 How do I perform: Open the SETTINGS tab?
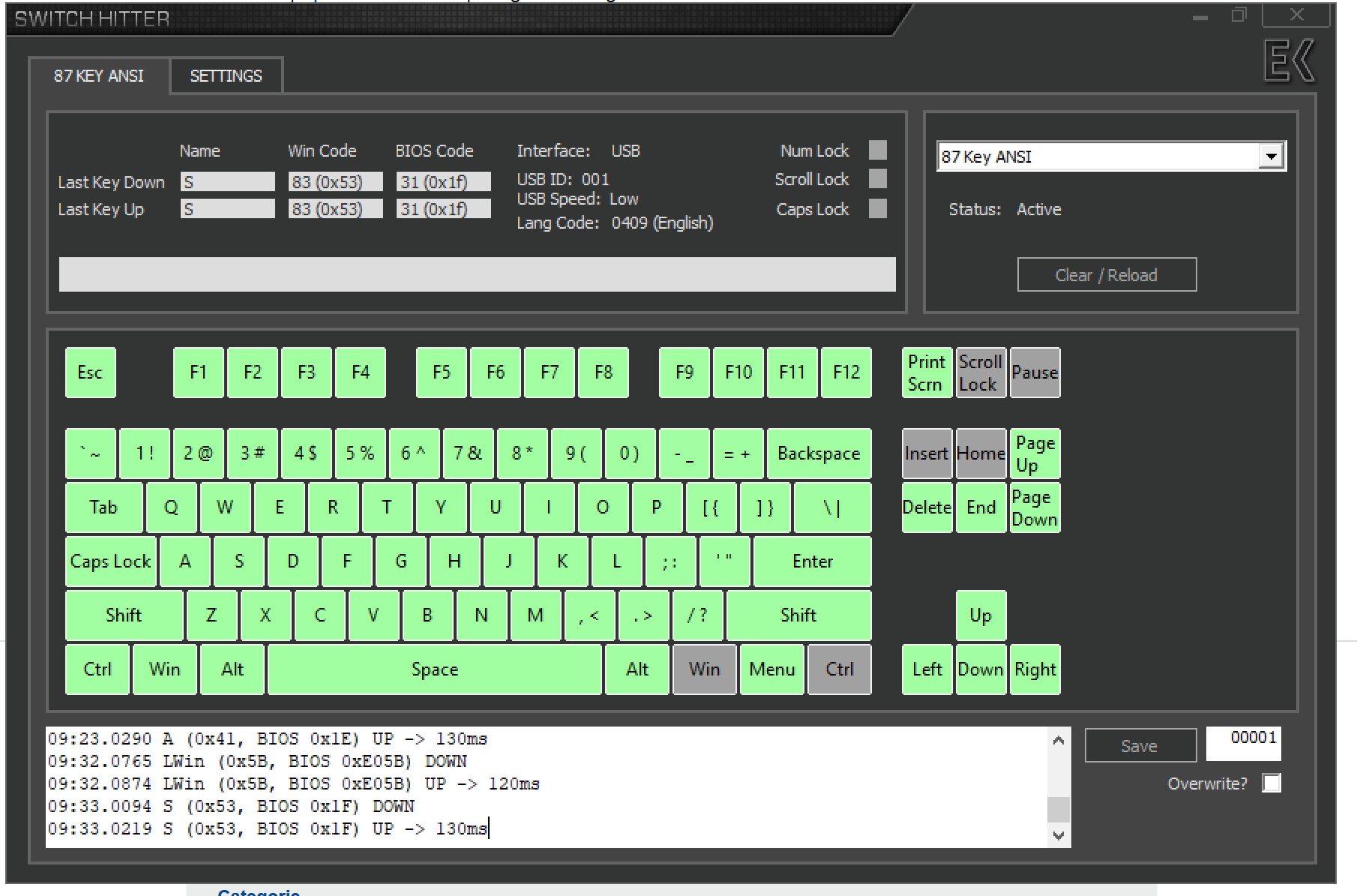coord(226,76)
